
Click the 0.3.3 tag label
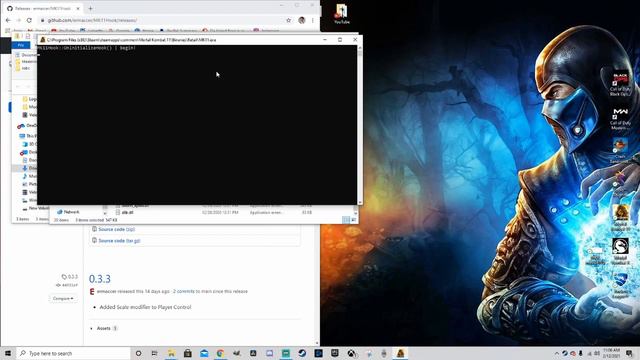[x=70, y=277]
